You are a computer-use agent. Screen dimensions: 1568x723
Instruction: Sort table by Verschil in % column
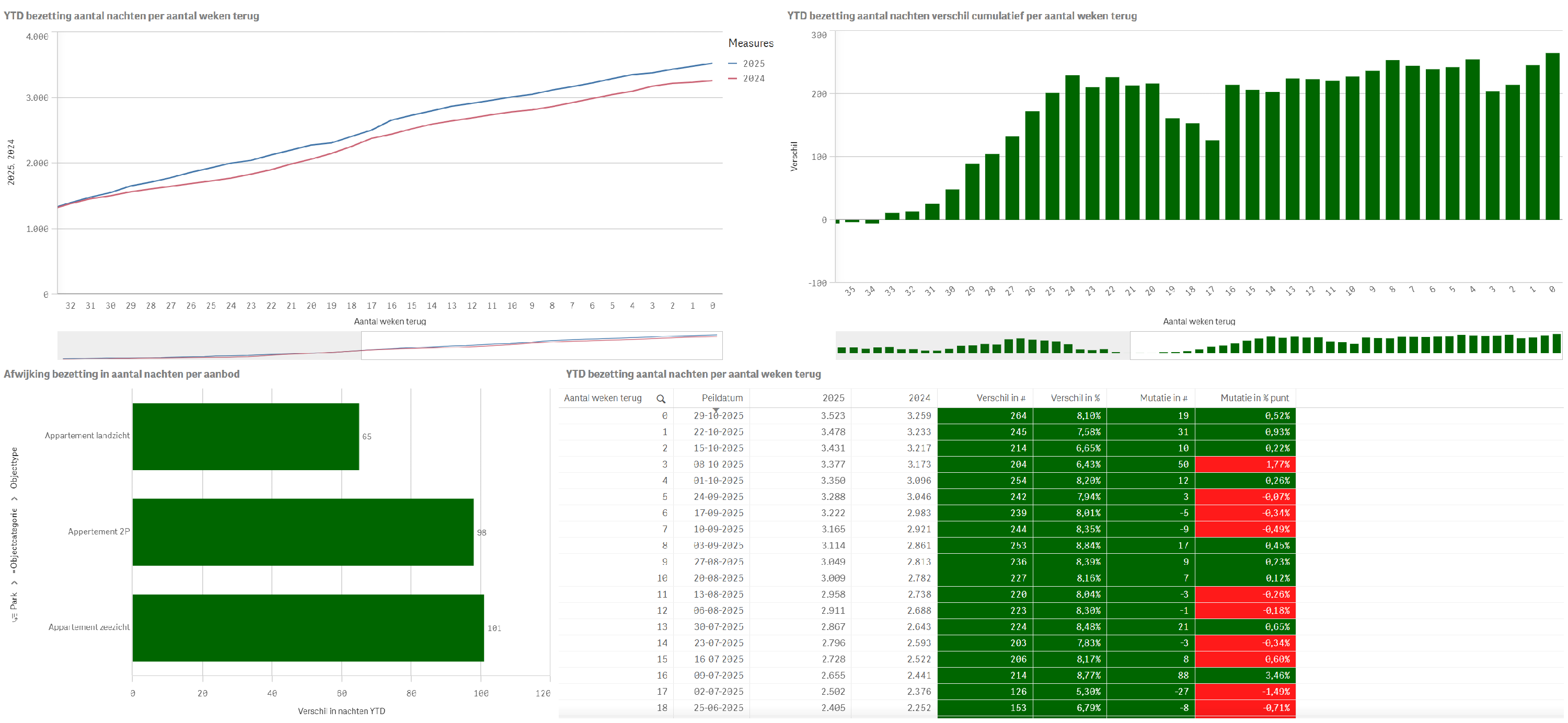pyautogui.click(x=1075, y=398)
